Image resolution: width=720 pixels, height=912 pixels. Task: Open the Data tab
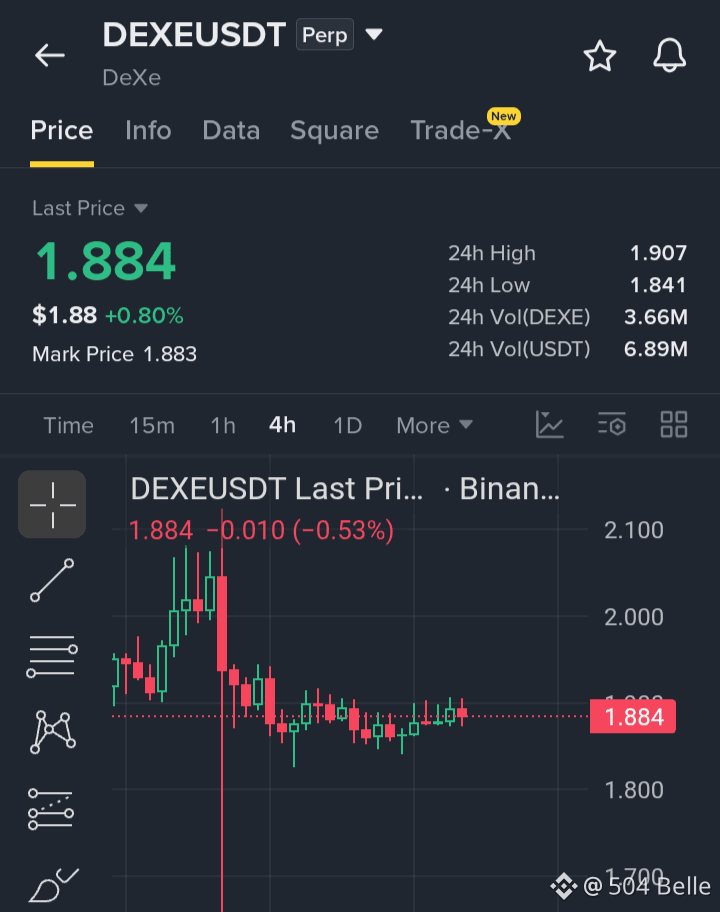(x=231, y=130)
